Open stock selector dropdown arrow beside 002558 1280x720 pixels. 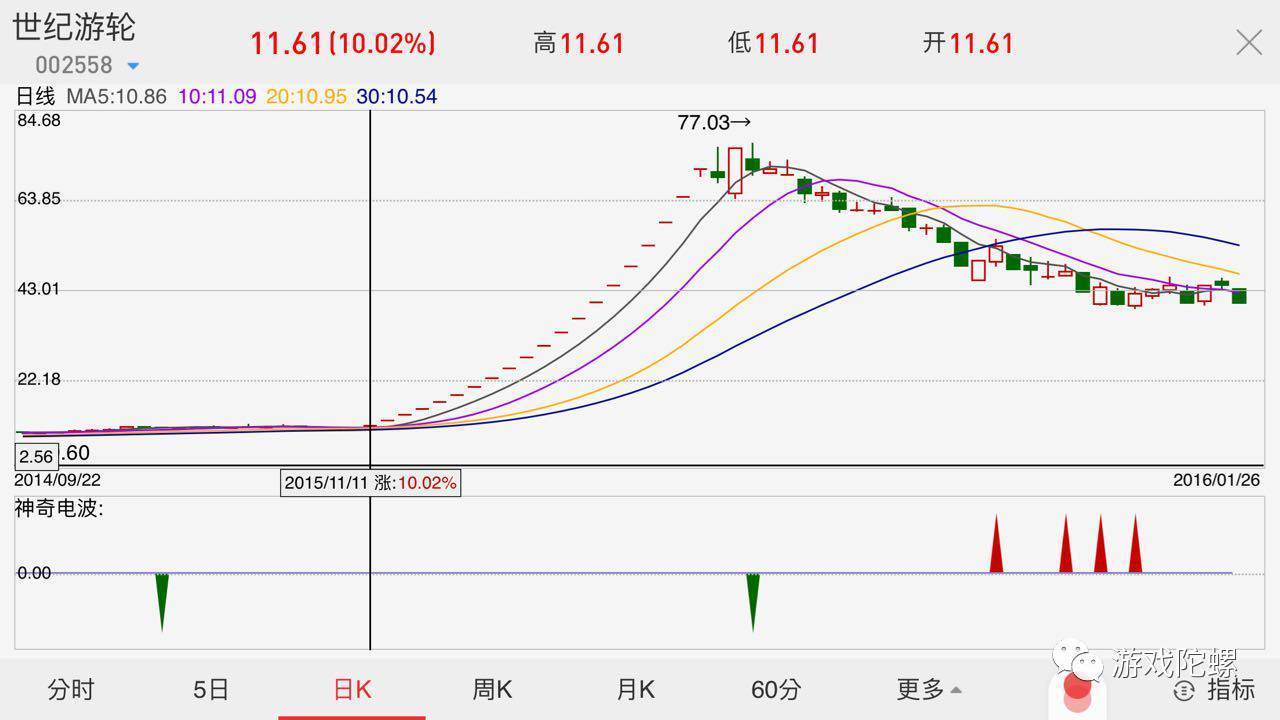133,67
